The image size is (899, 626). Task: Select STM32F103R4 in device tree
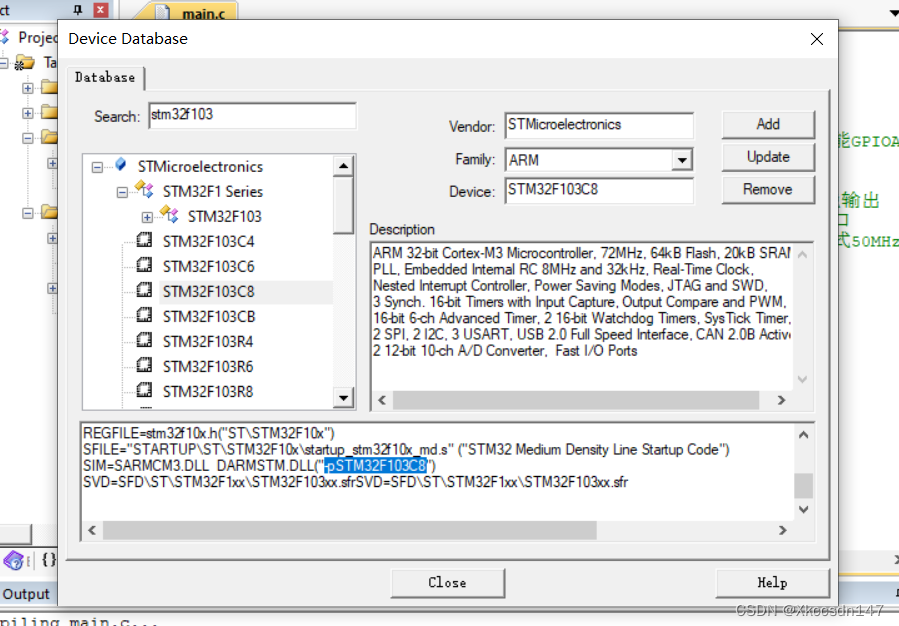(208, 342)
